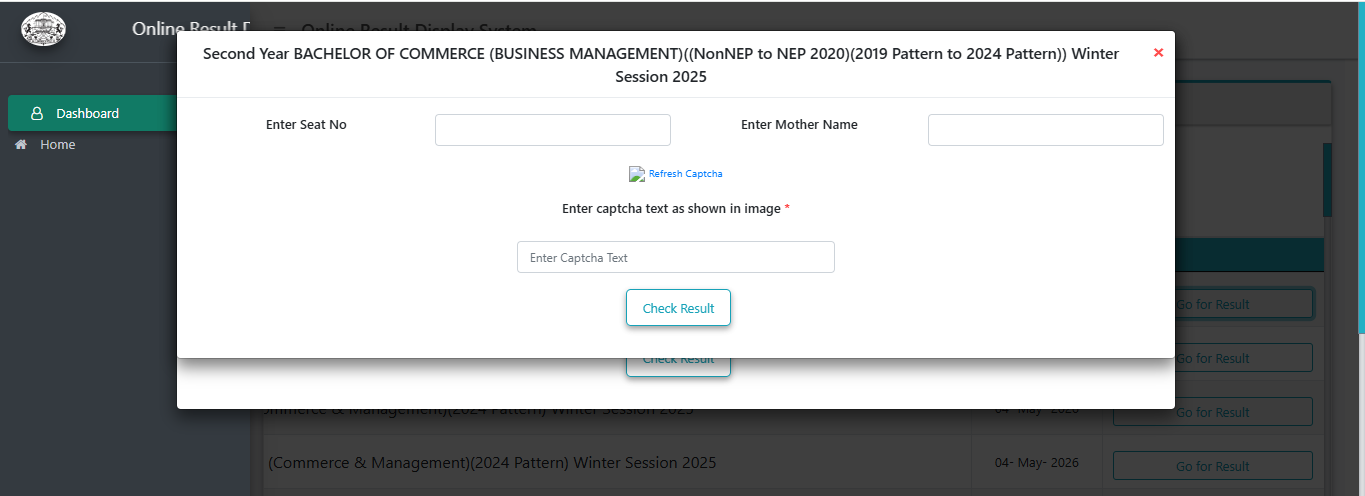Click the Enter Captcha Text box
Viewport: 1365px width, 496px height.
pos(676,257)
